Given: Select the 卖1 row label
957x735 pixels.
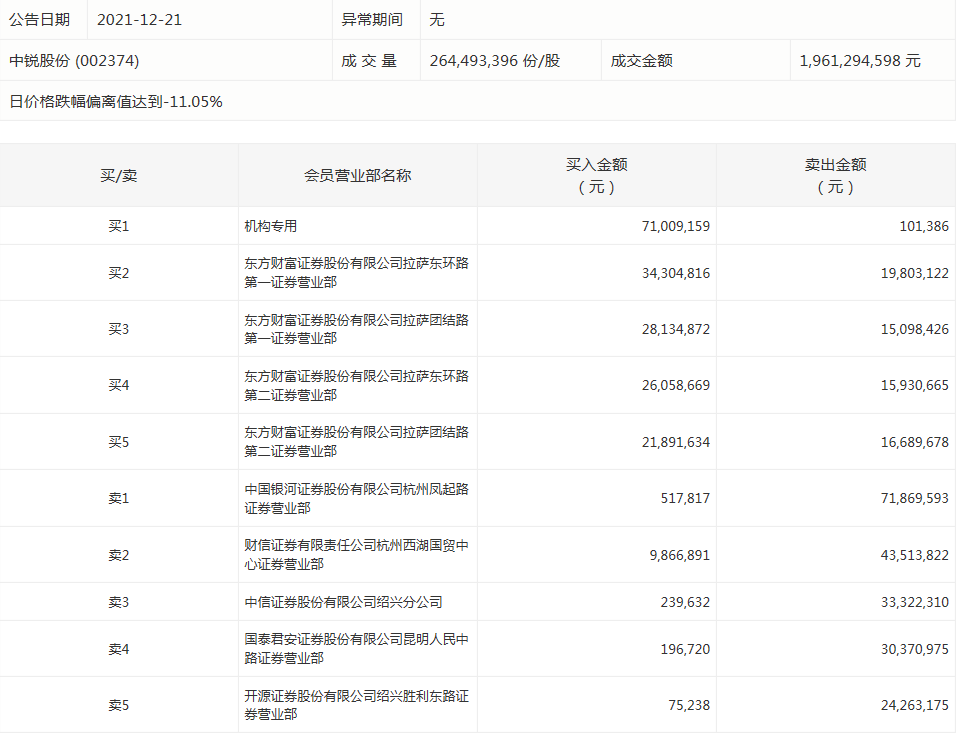Looking at the screenshot, I should pos(118,498).
